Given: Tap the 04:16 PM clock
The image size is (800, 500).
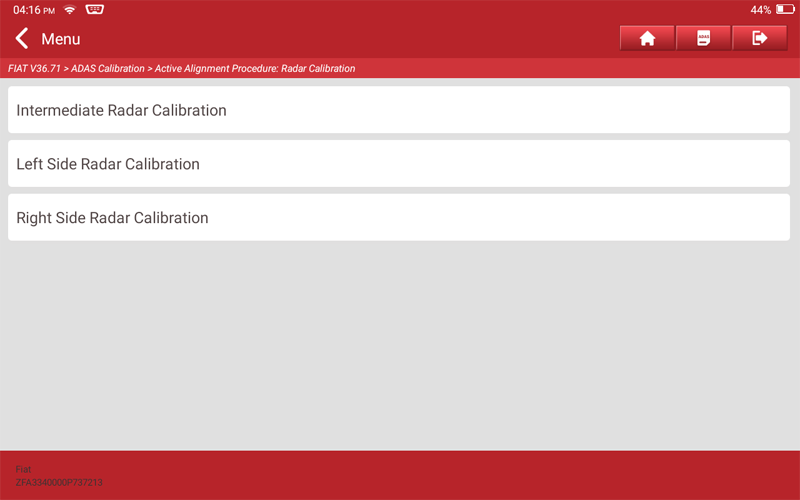Looking at the screenshot, I should point(33,10).
